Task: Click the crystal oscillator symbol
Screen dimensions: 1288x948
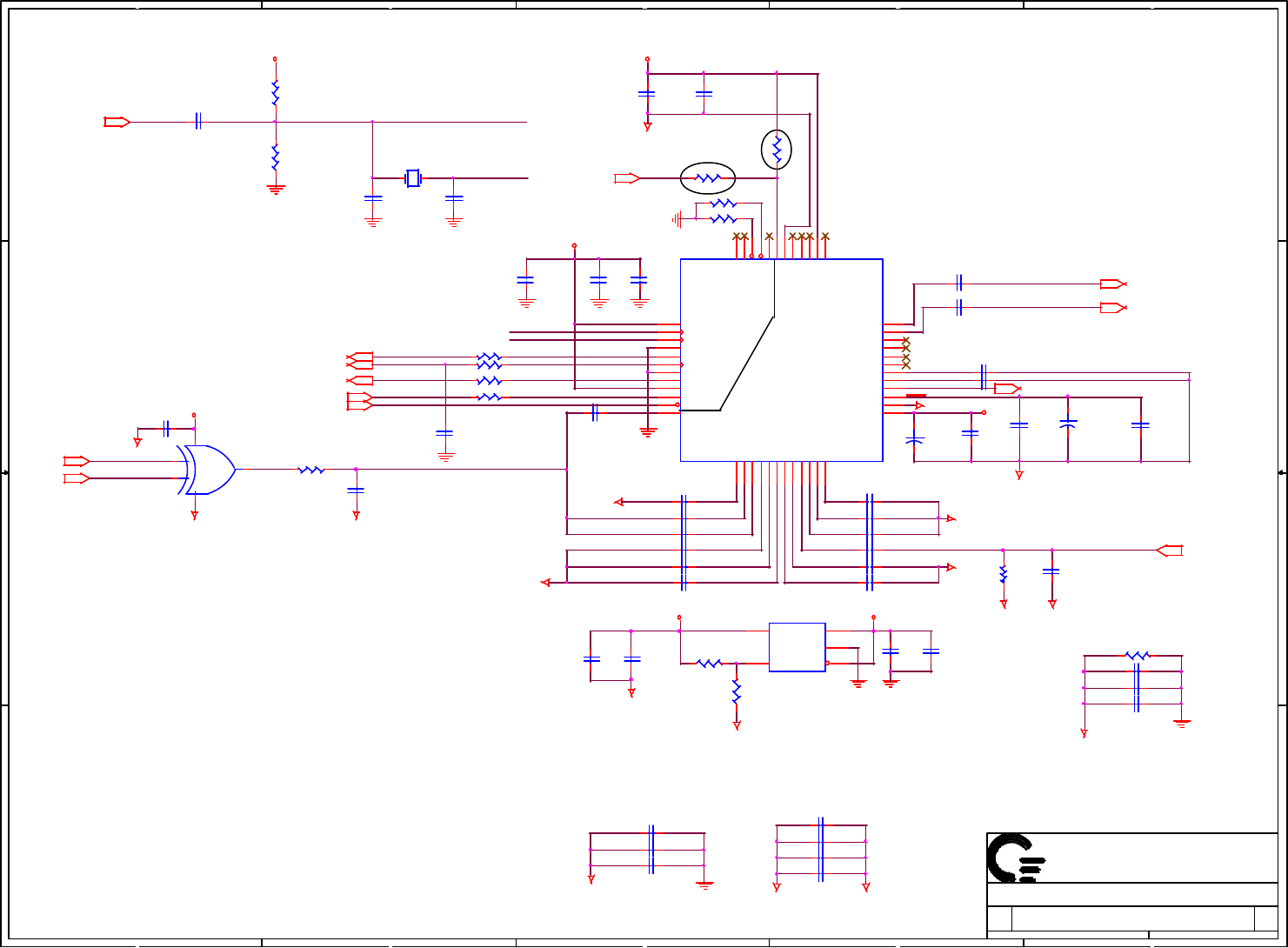Action: pyautogui.click(x=413, y=178)
